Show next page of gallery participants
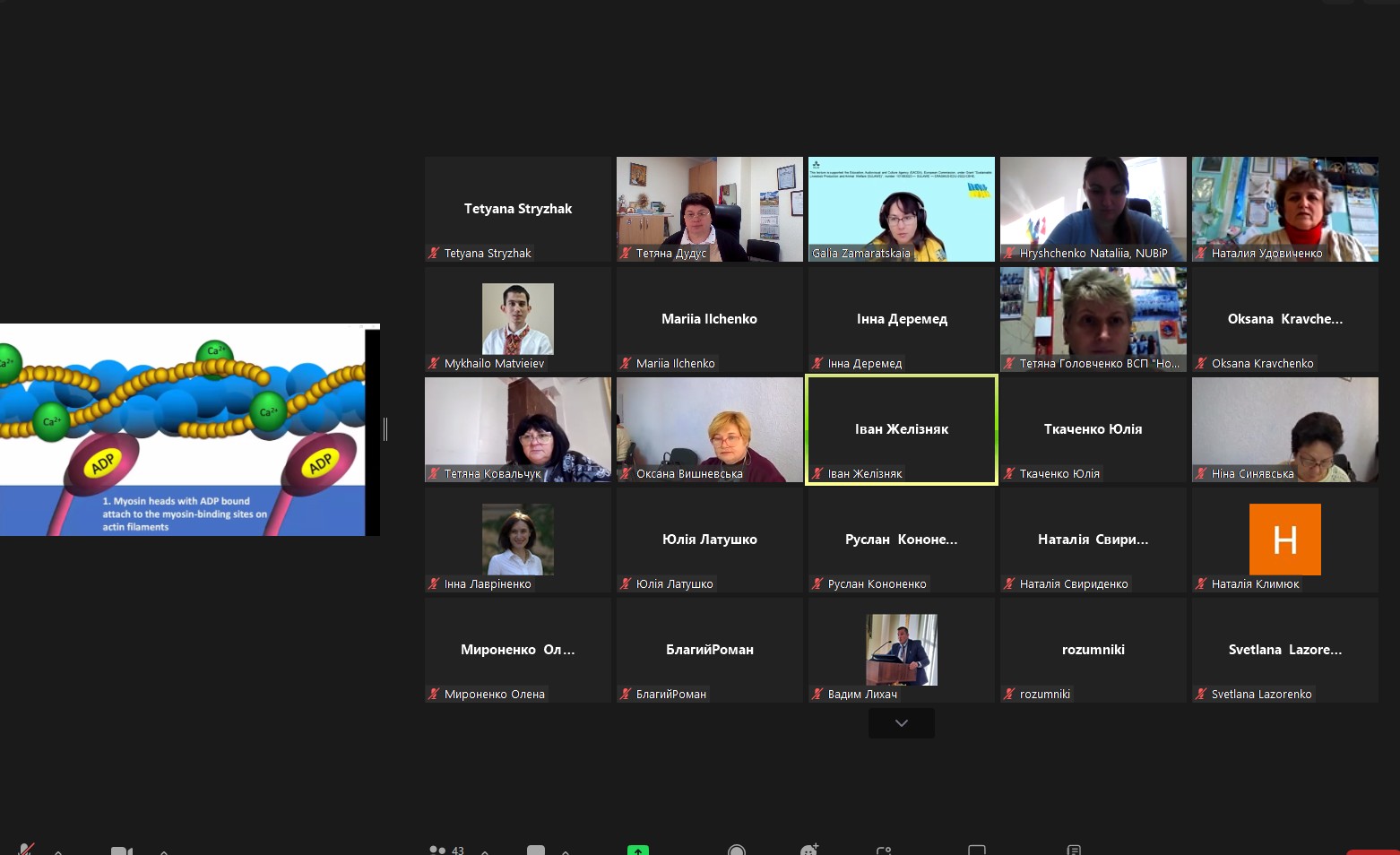This screenshot has width=1400, height=855. tap(902, 723)
